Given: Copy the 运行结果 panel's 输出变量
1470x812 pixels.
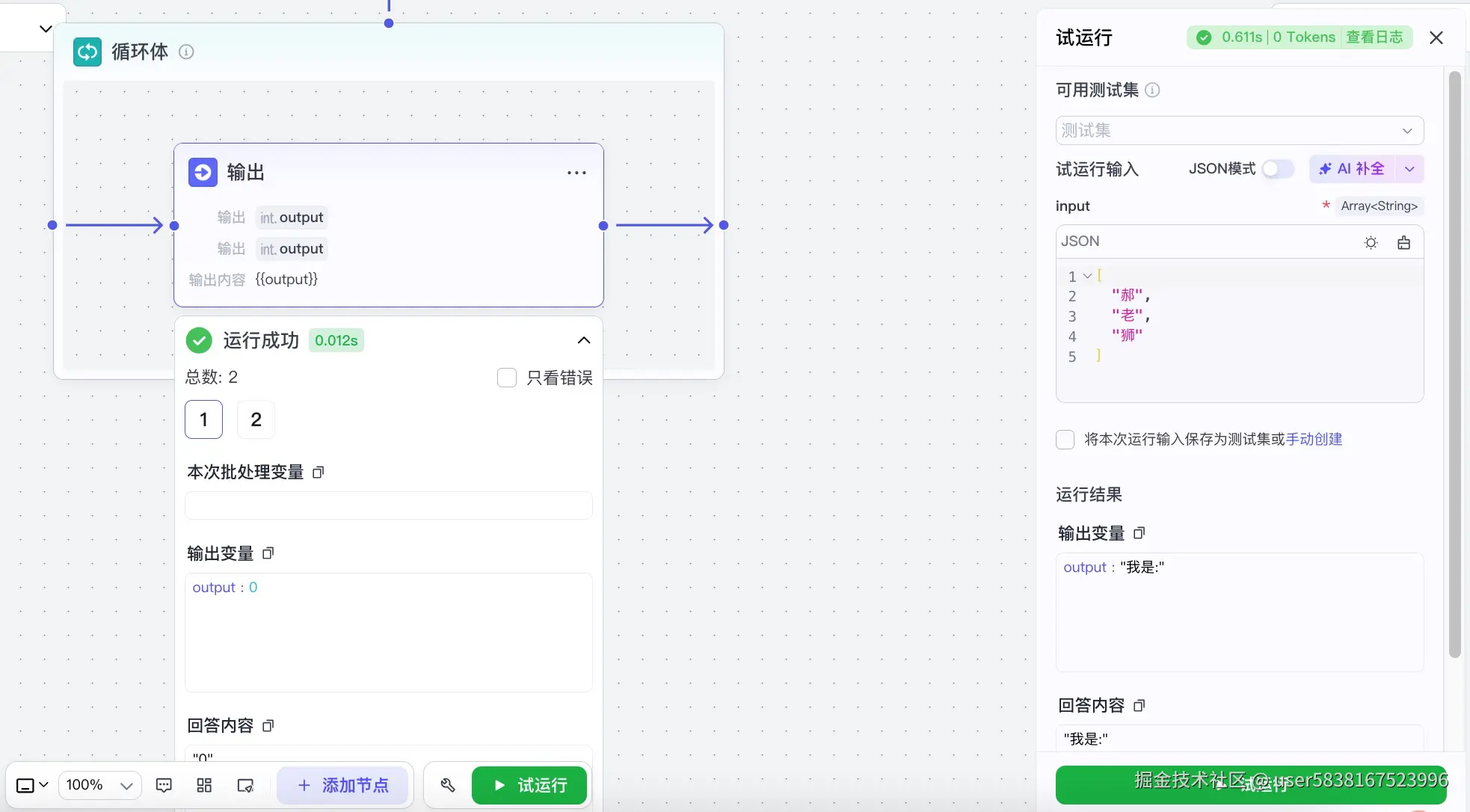Looking at the screenshot, I should coord(1140,533).
